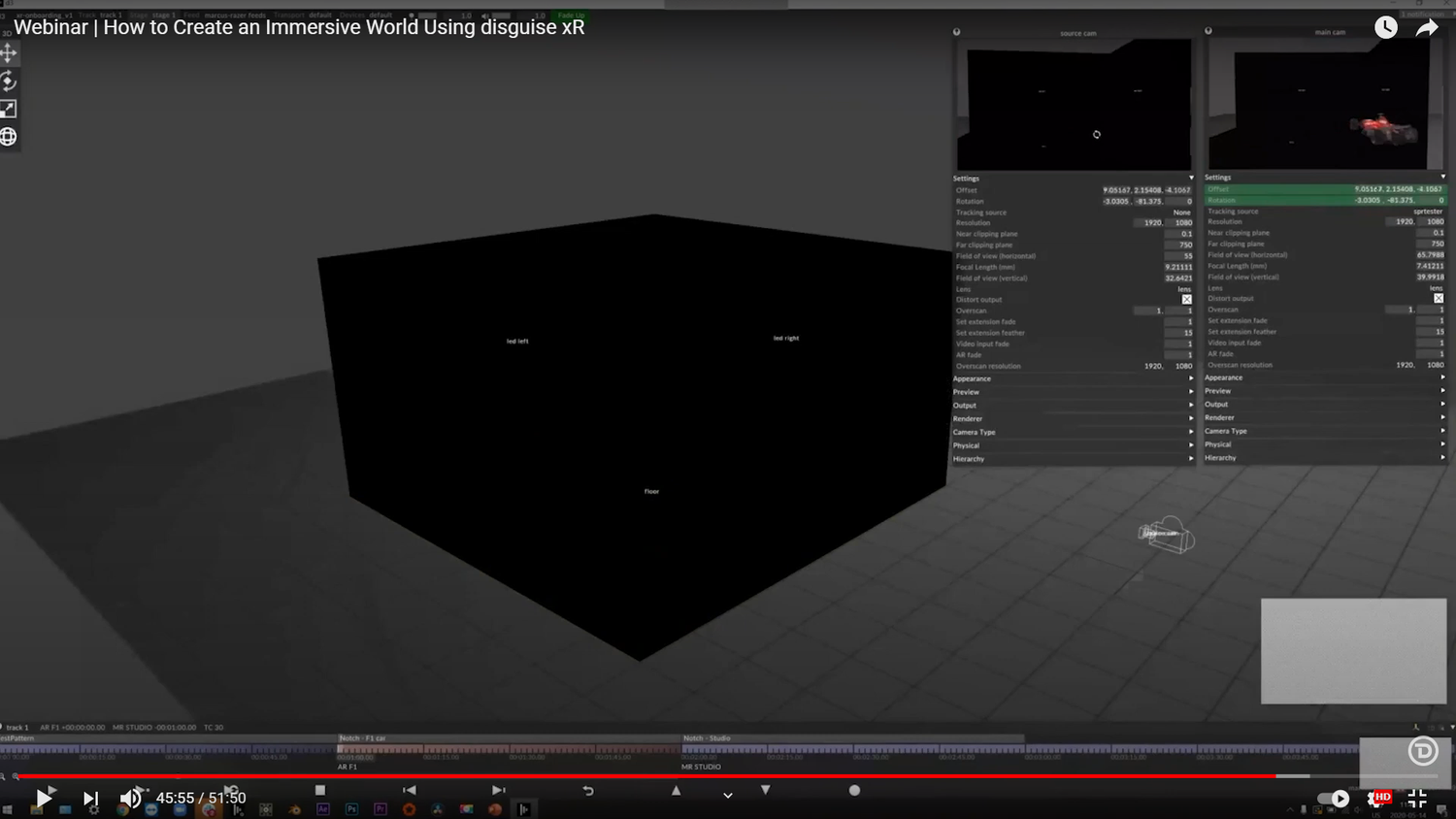
Task: Click the disguise previous section button
Action: 410,791
